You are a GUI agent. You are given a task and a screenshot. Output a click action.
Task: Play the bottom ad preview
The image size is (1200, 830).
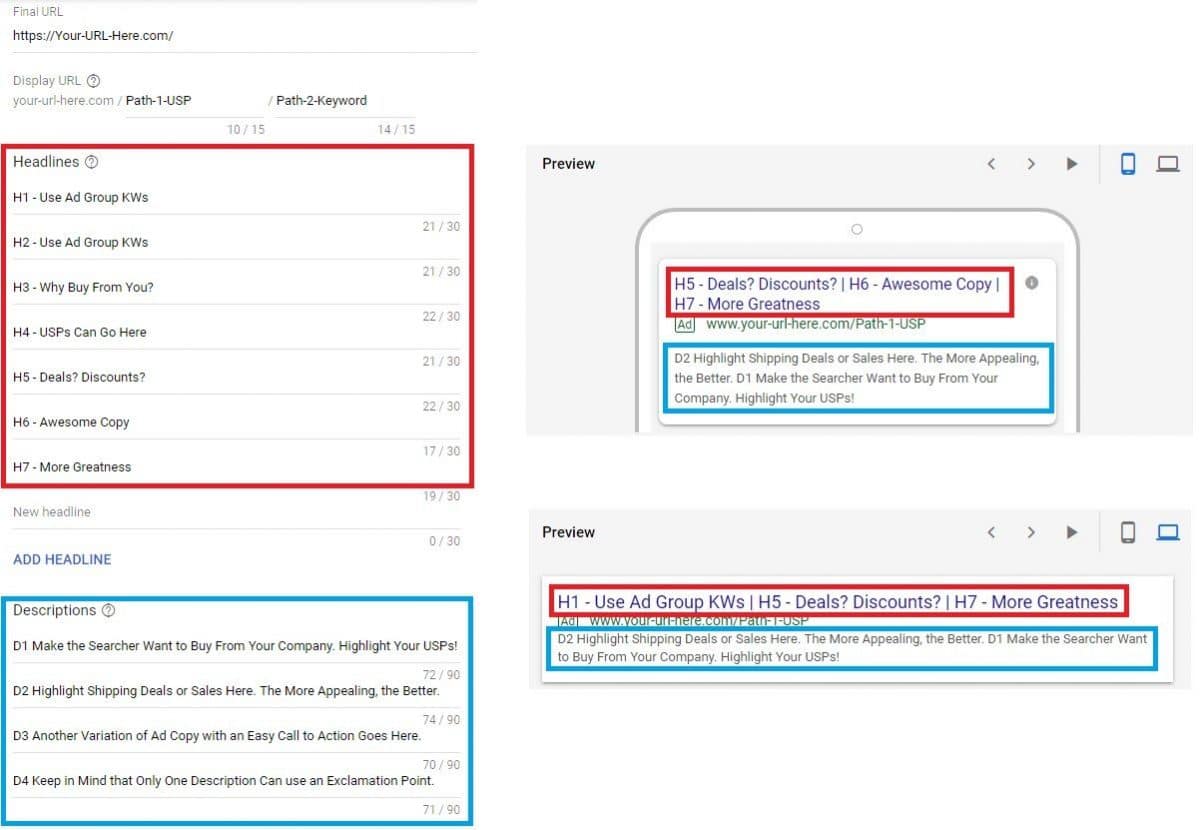click(x=1071, y=532)
